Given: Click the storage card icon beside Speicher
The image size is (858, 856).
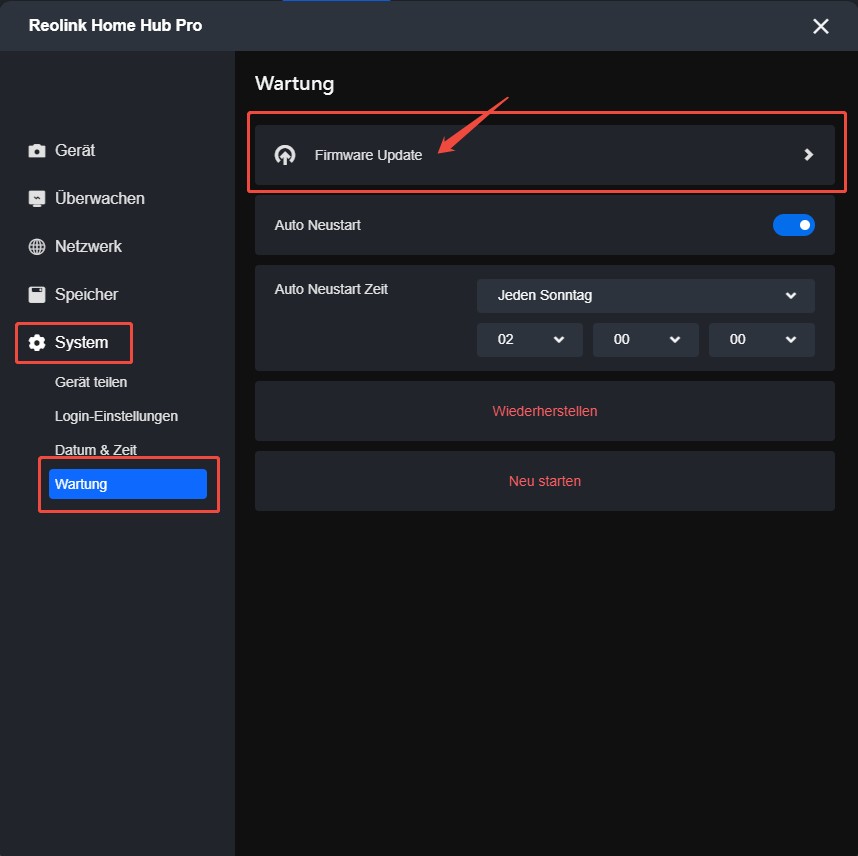Looking at the screenshot, I should (x=37, y=294).
